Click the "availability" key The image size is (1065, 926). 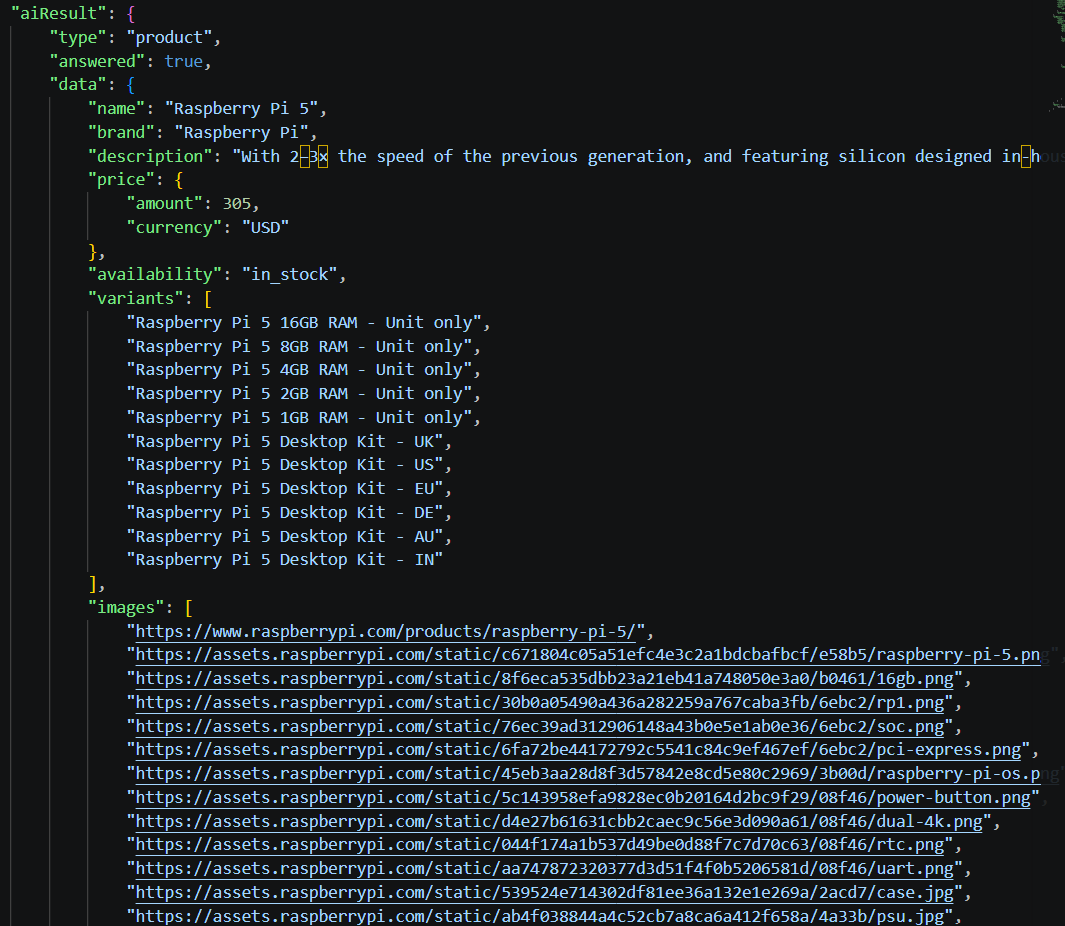155,274
